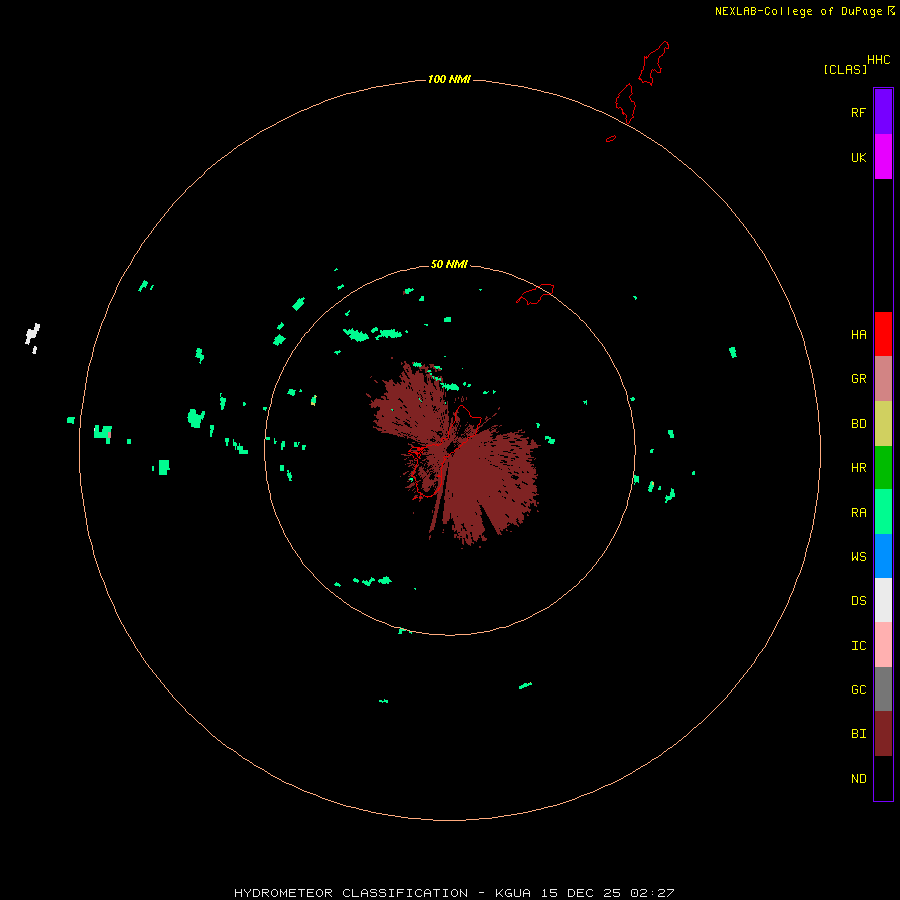Screen dimensions: 900x900
Task: Click the RA legend label
Action: [x=858, y=513]
